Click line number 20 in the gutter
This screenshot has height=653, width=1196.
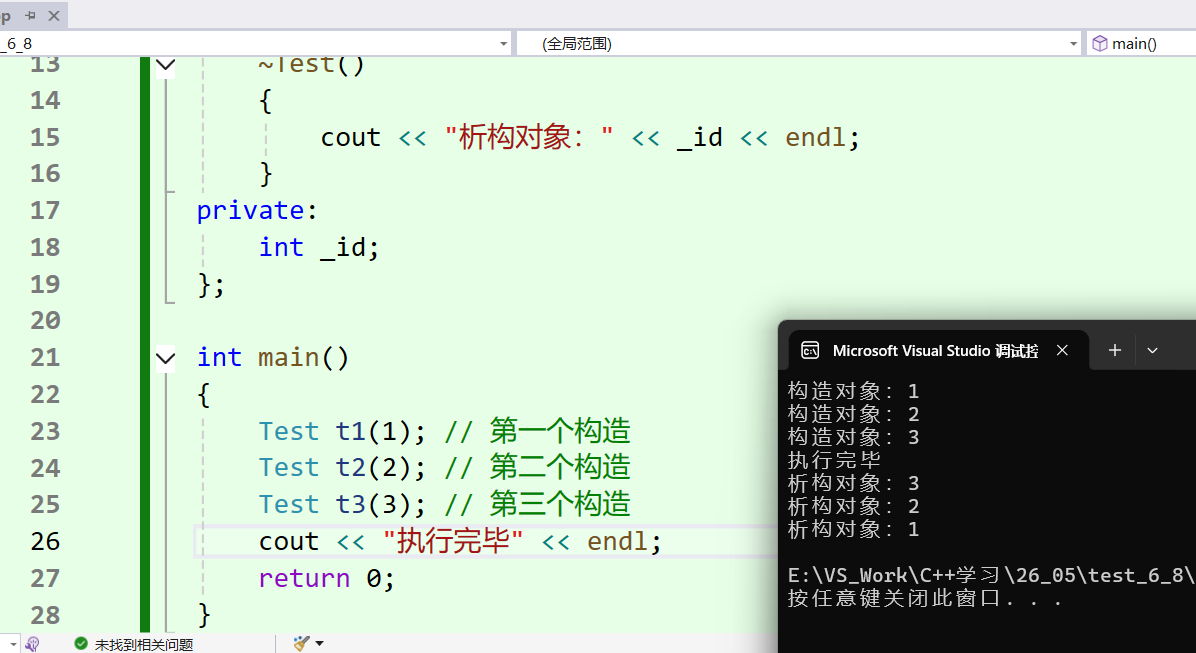(x=45, y=320)
